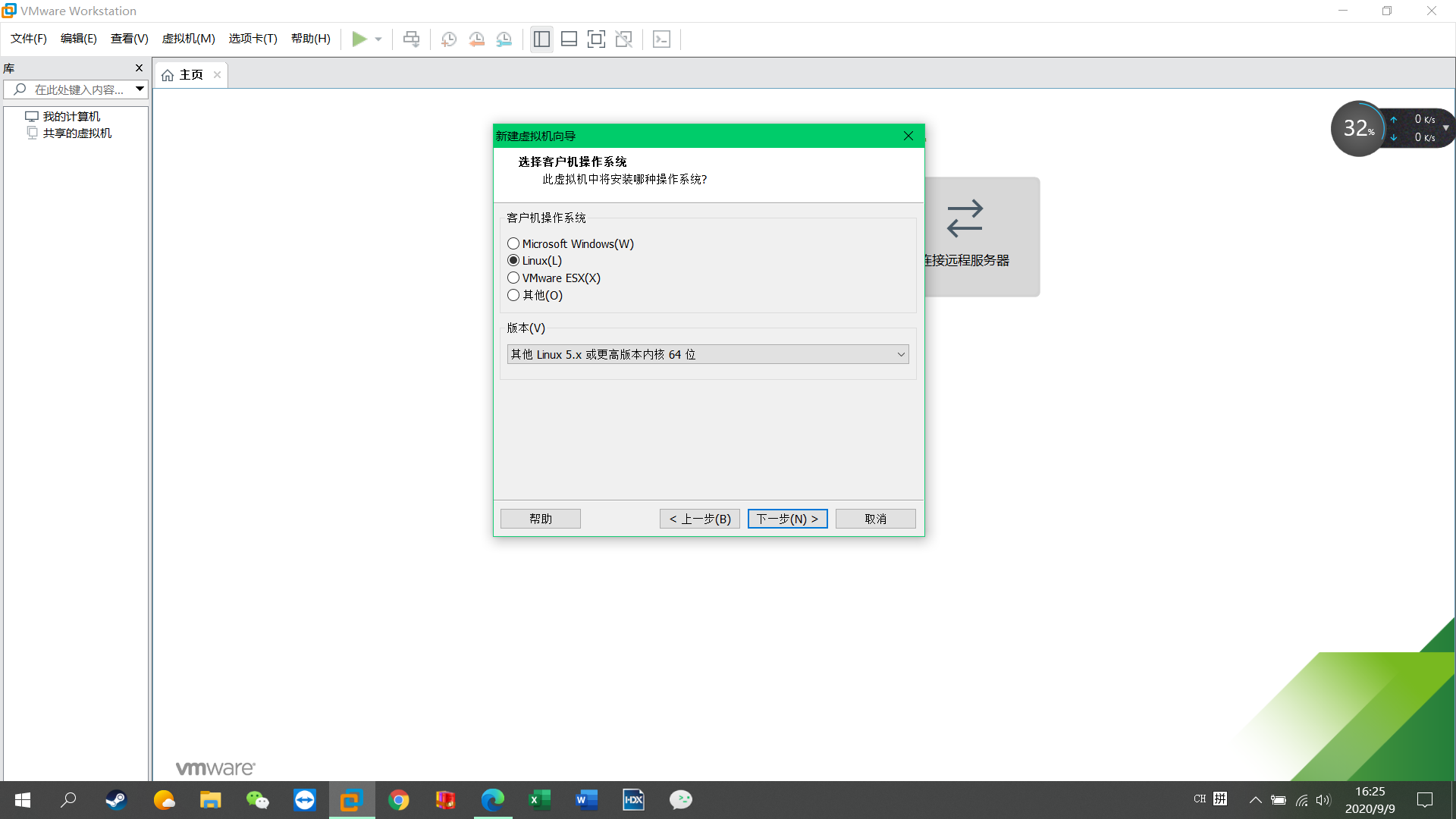Expand the network speed widget arrow
This screenshot has width=1456, height=819.
tap(1445, 128)
